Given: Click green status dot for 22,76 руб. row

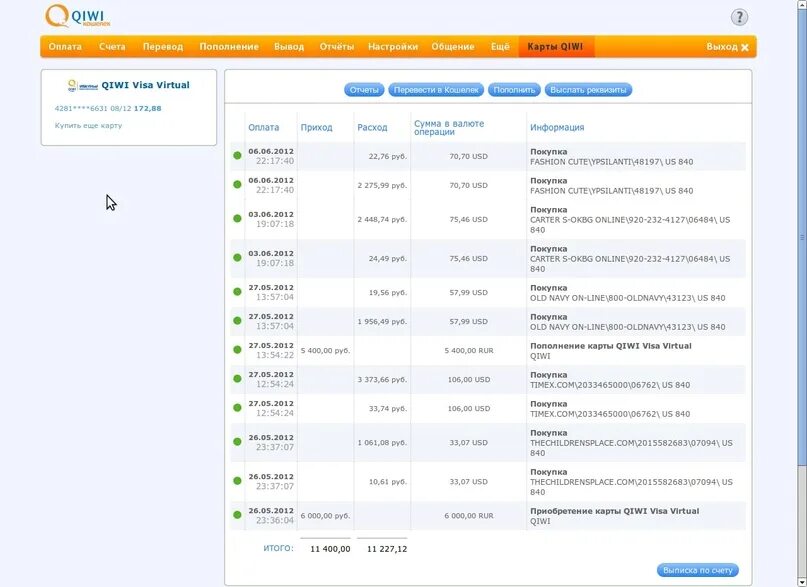Looking at the screenshot, I should click(237, 155).
